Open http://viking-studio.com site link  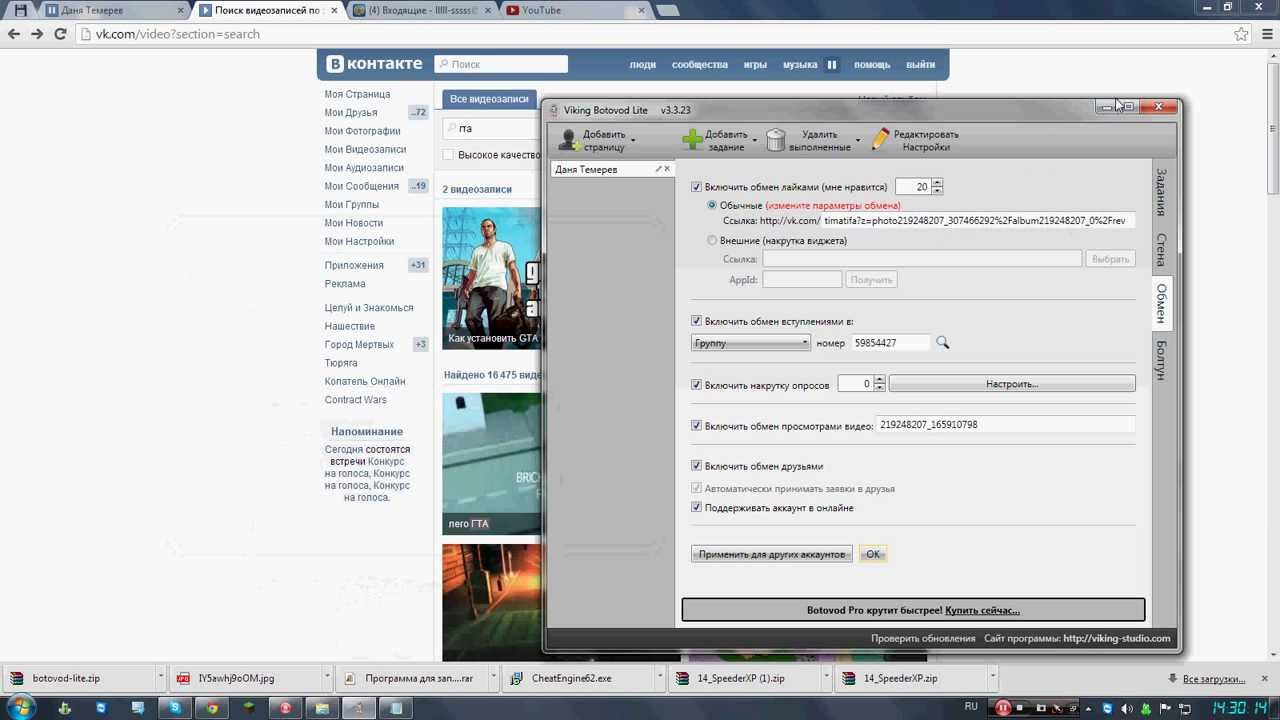point(1116,638)
